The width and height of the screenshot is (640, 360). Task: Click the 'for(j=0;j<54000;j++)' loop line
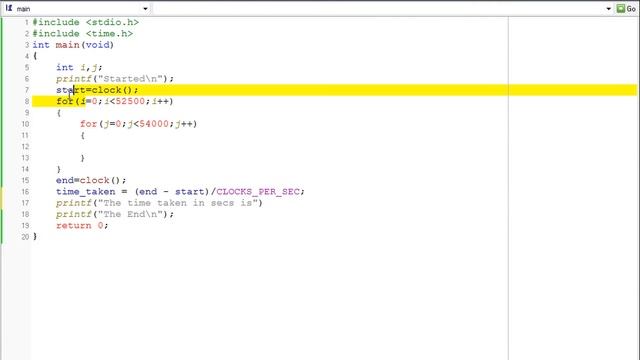coord(138,124)
